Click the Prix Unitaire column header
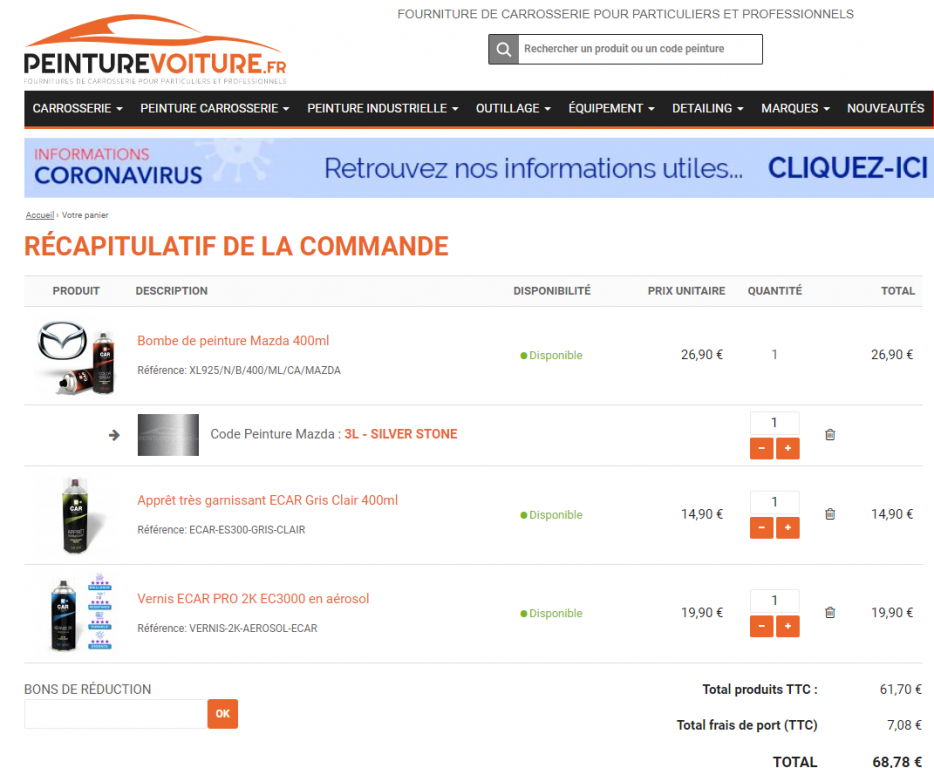Image resolution: width=934 pixels, height=768 pixels. 686,291
